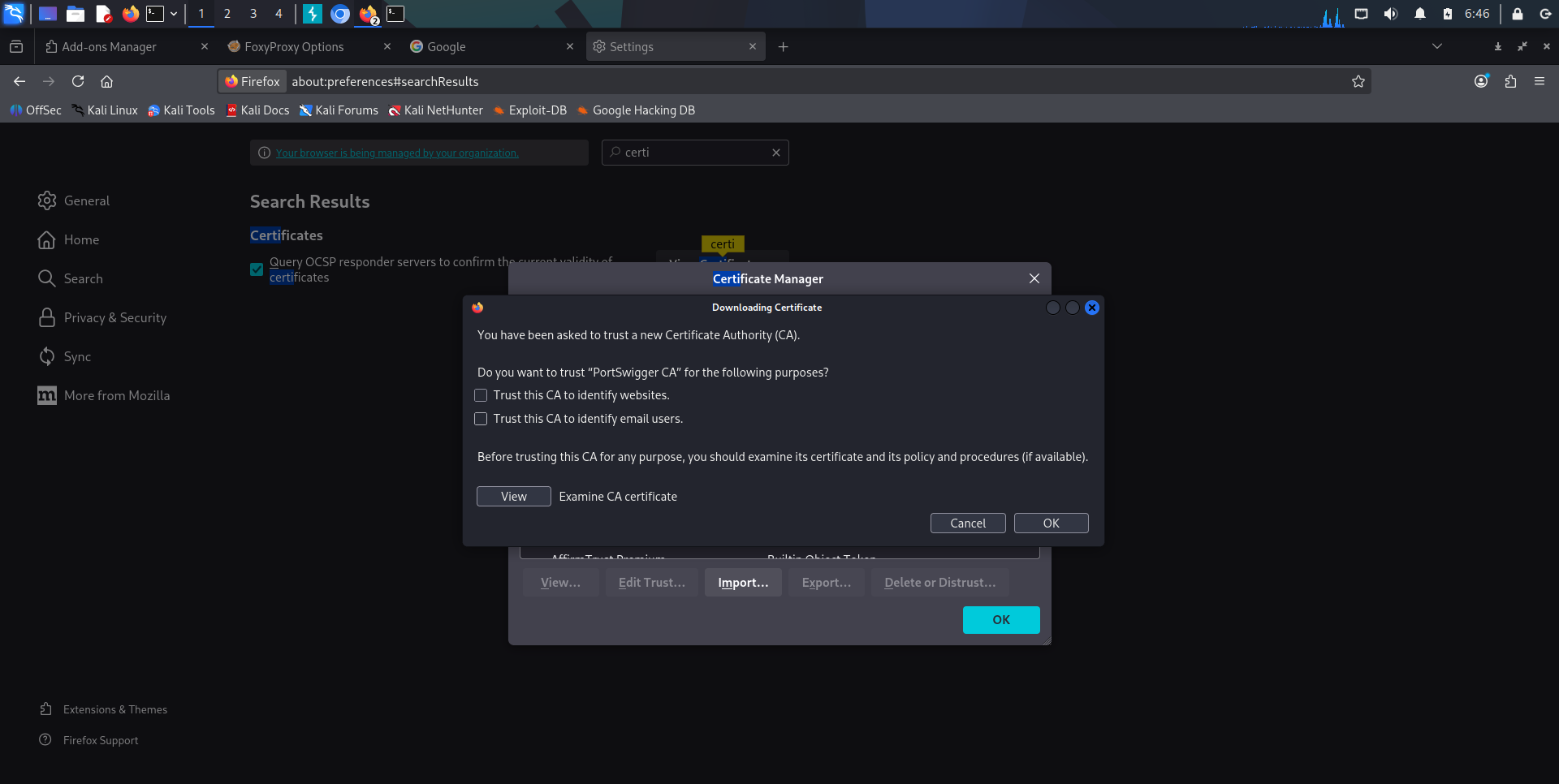The height and width of the screenshot is (784, 1559).
Task: Open the Privacy & Security category
Action: tap(102, 317)
